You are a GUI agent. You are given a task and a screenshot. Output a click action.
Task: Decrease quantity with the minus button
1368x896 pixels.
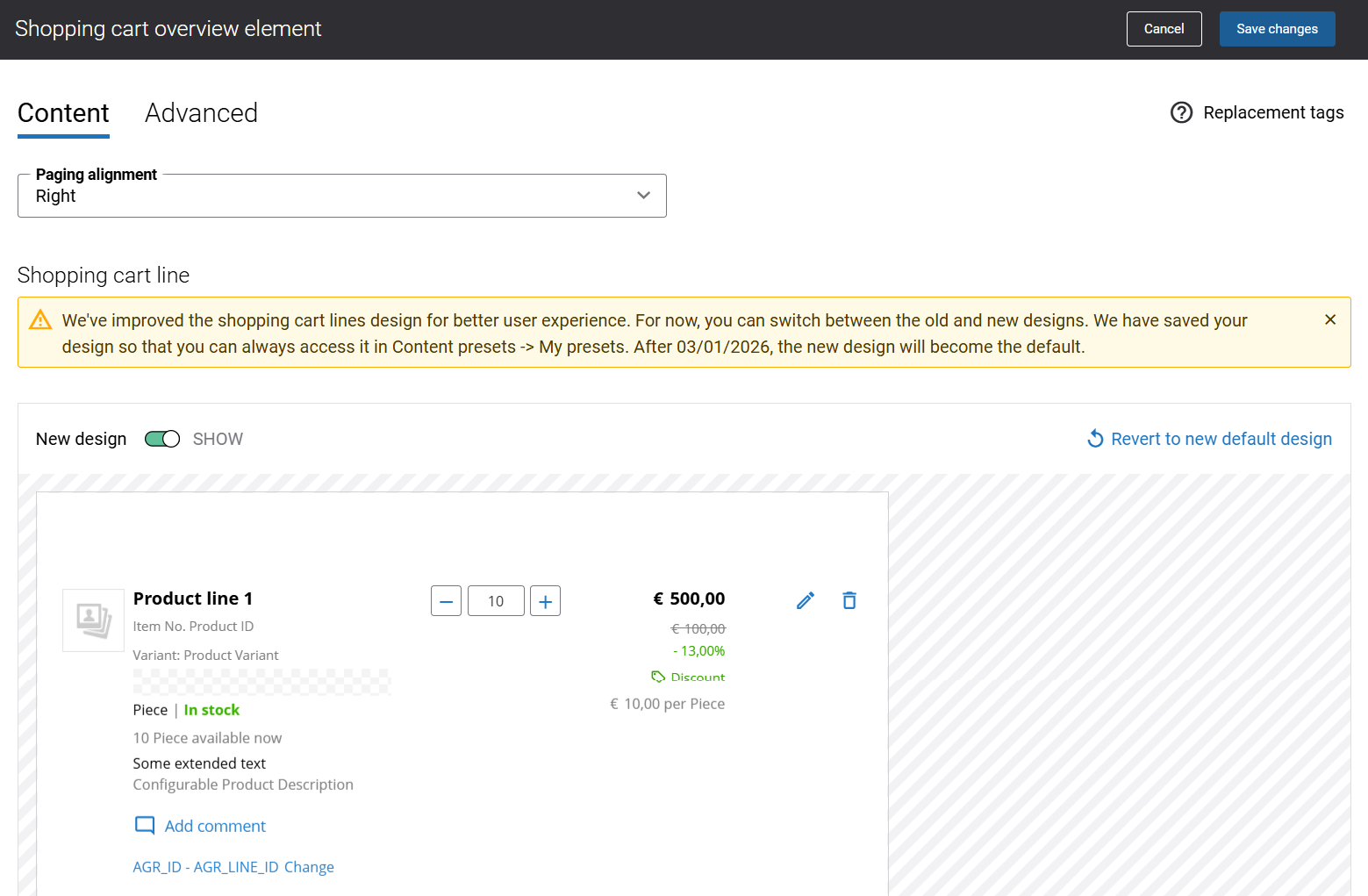pyautogui.click(x=446, y=601)
